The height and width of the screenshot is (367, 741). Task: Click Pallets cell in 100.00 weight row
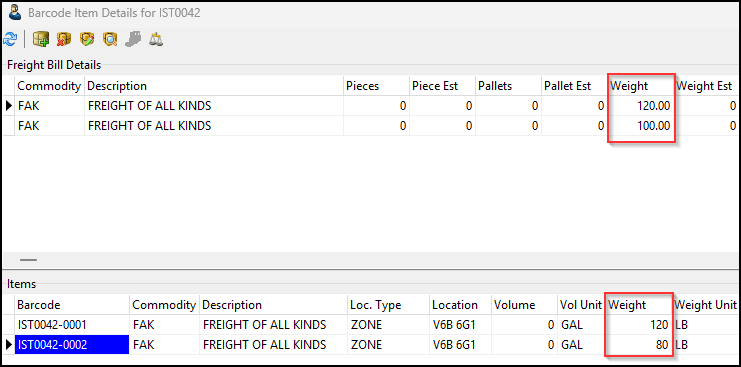tap(508, 126)
